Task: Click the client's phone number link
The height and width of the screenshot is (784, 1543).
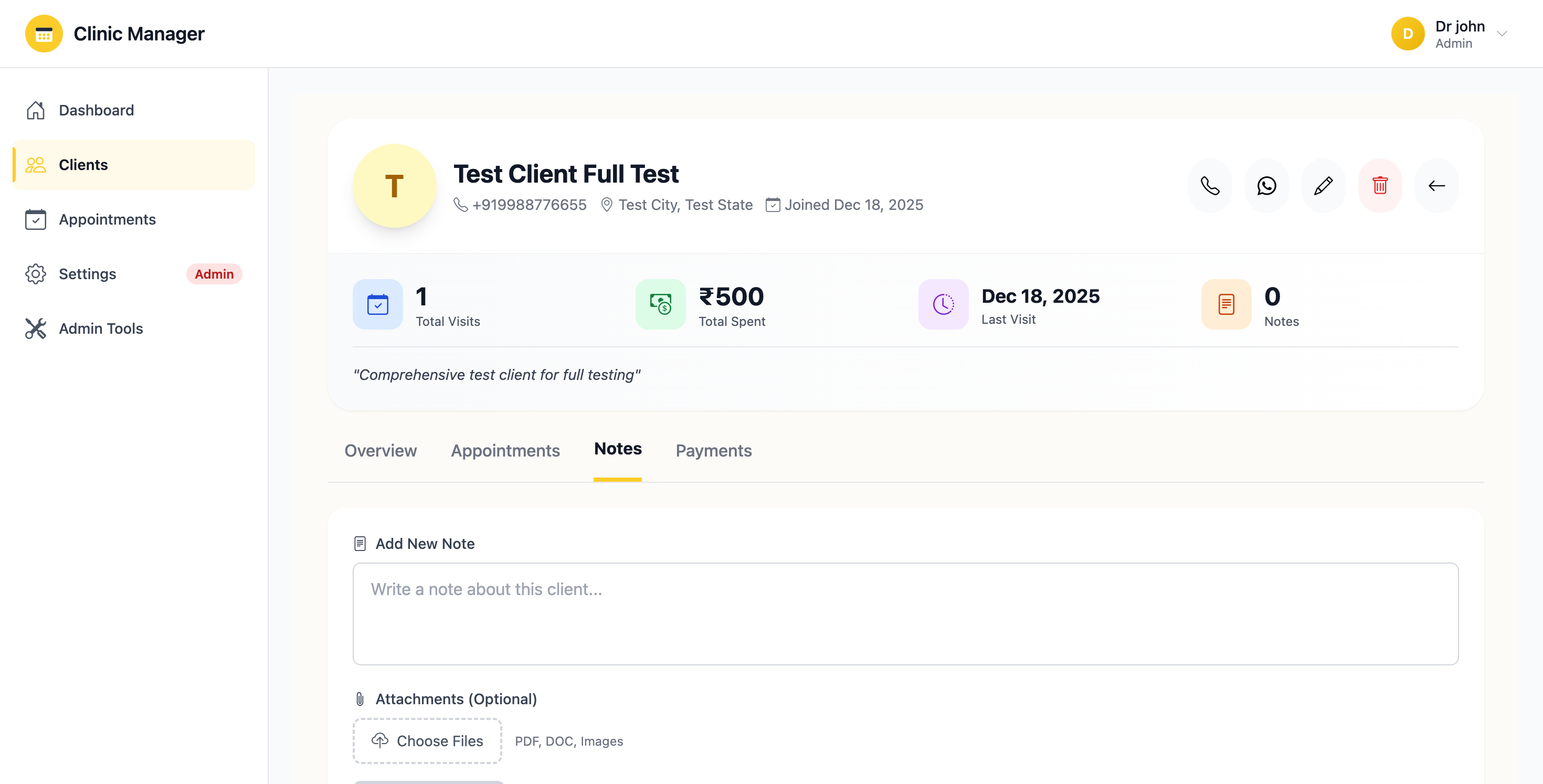Action: click(x=530, y=204)
